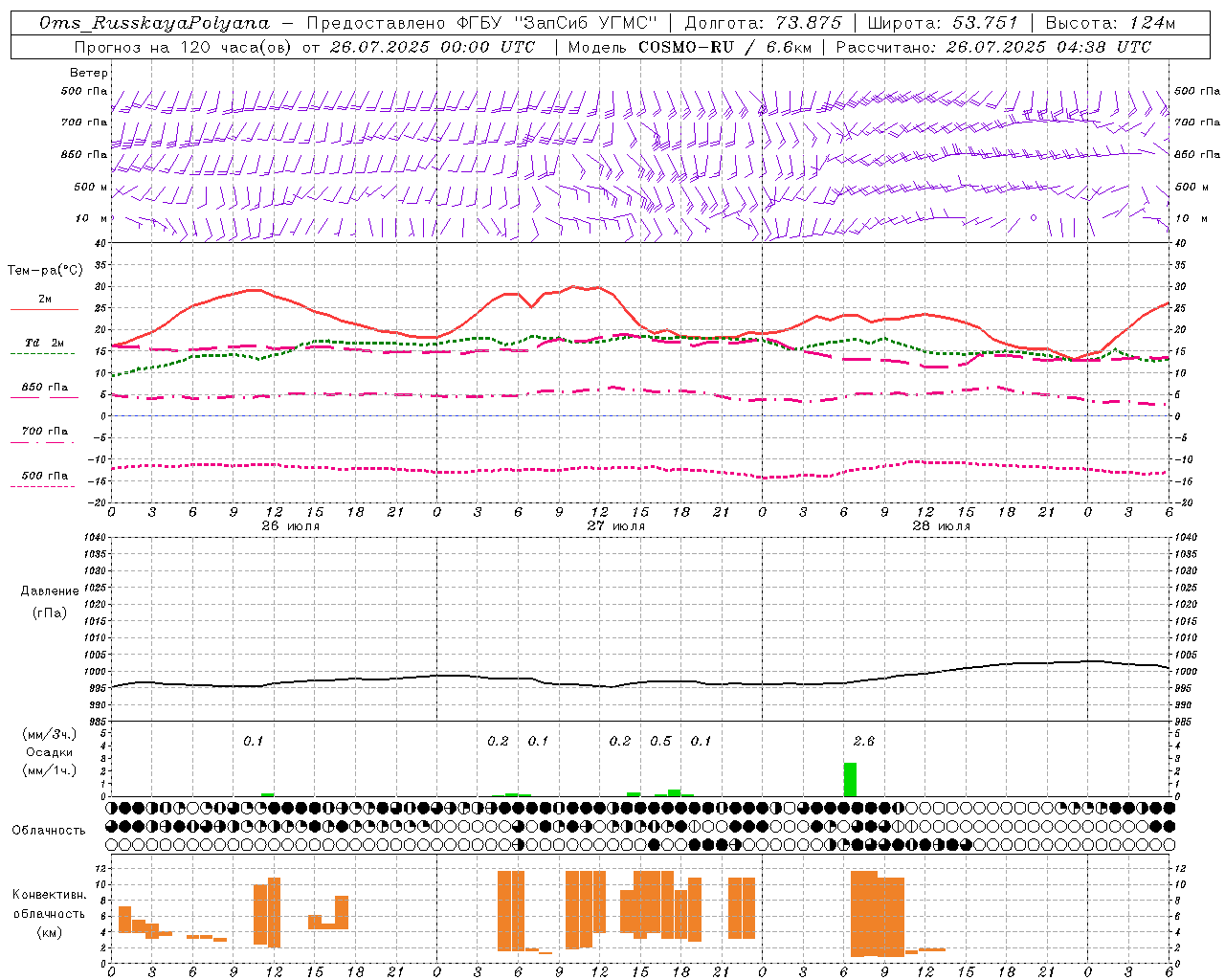Click the (мм/3ч.) units label

point(50,734)
